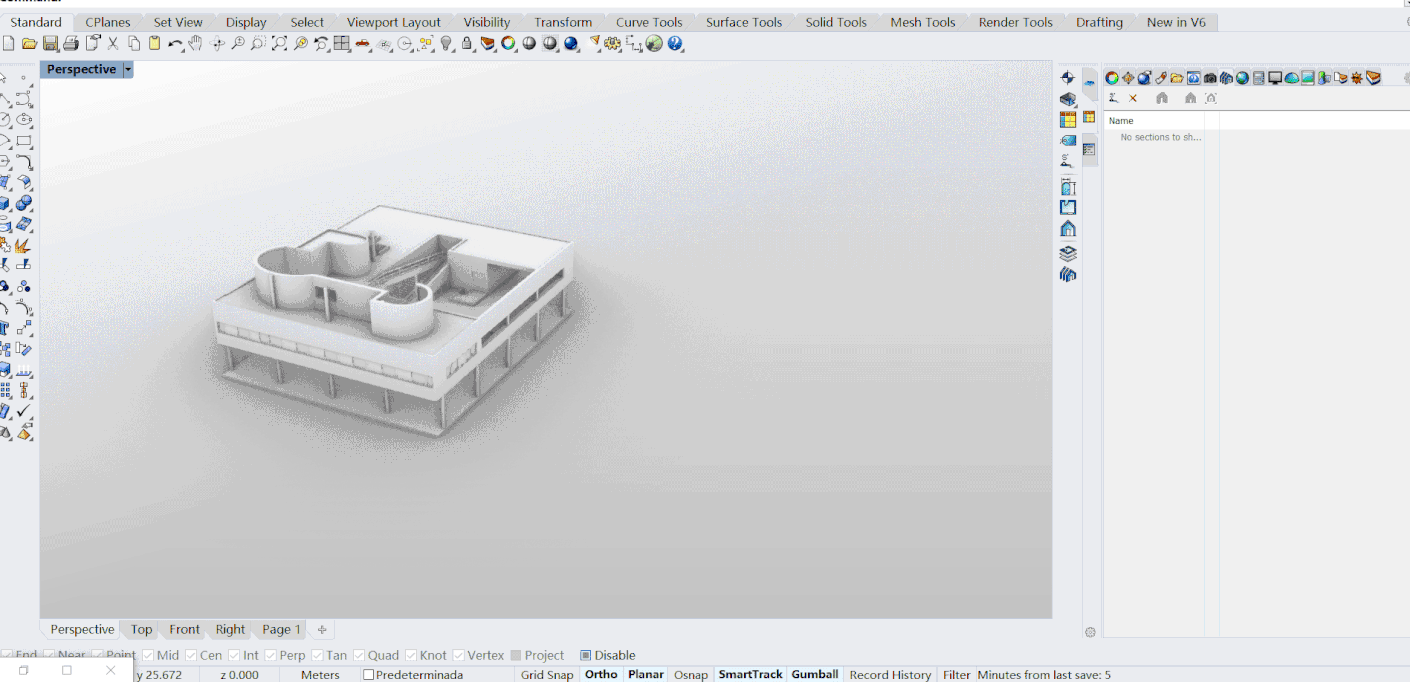The height and width of the screenshot is (682, 1410).
Task: Print using the printer icon
Action: pyautogui.click(x=70, y=44)
